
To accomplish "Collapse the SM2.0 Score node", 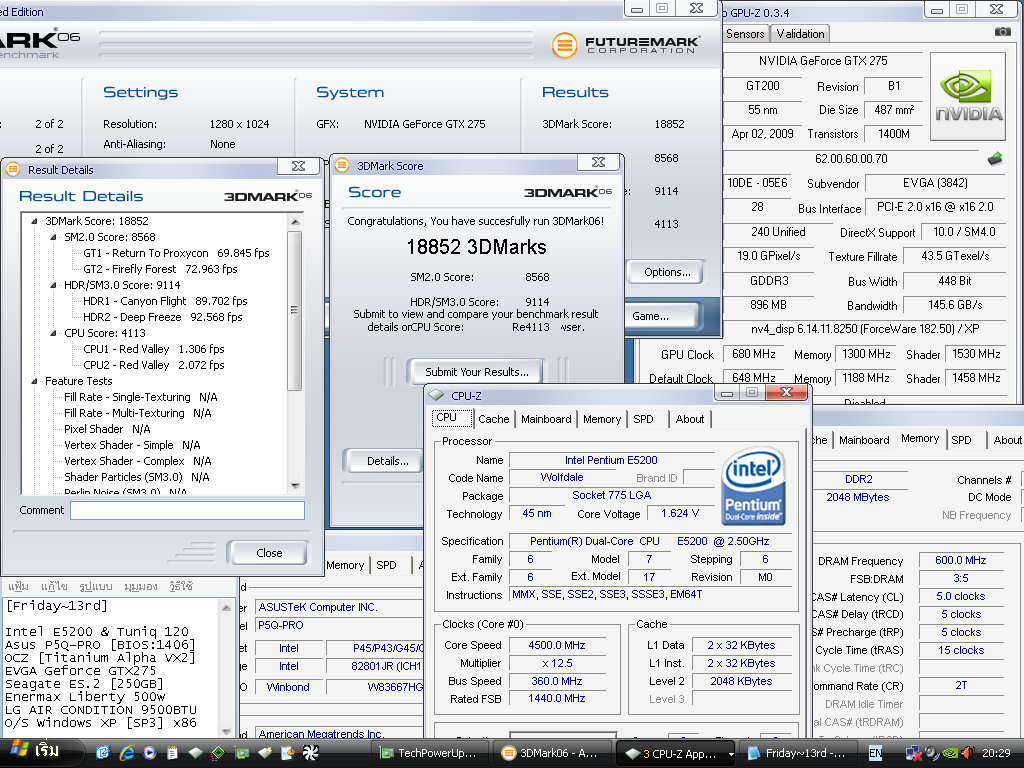I will coord(55,237).
